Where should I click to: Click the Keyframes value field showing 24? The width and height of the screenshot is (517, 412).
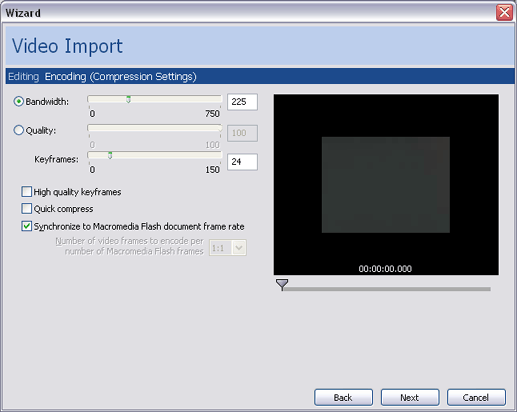pos(242,162)
